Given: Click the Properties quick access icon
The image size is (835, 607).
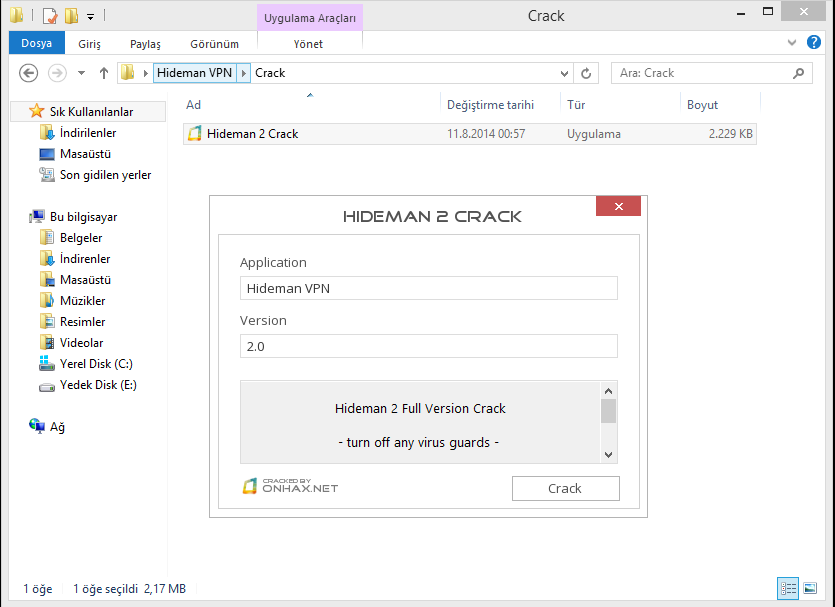Looking at the screenshot, I should tap(50, 16).
